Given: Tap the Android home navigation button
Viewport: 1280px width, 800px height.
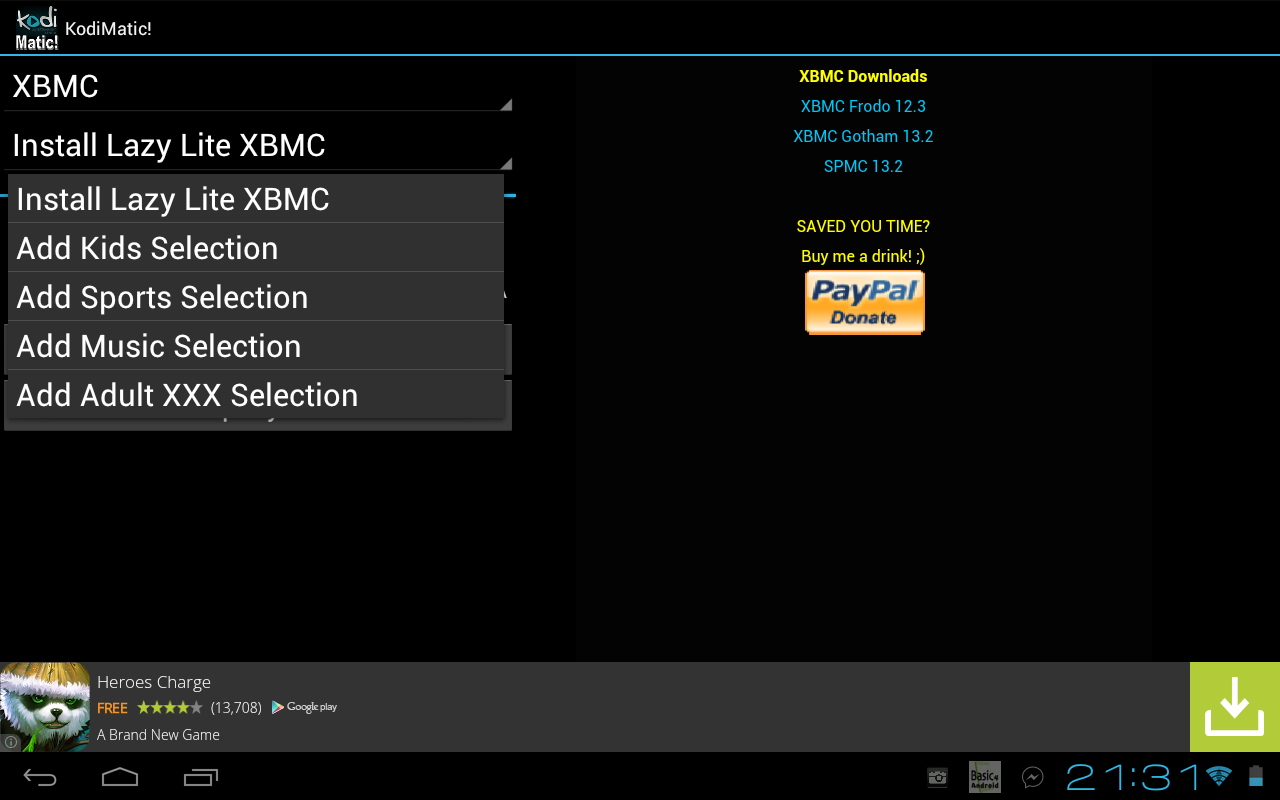Looking at the screenshot, I should 120,777.
